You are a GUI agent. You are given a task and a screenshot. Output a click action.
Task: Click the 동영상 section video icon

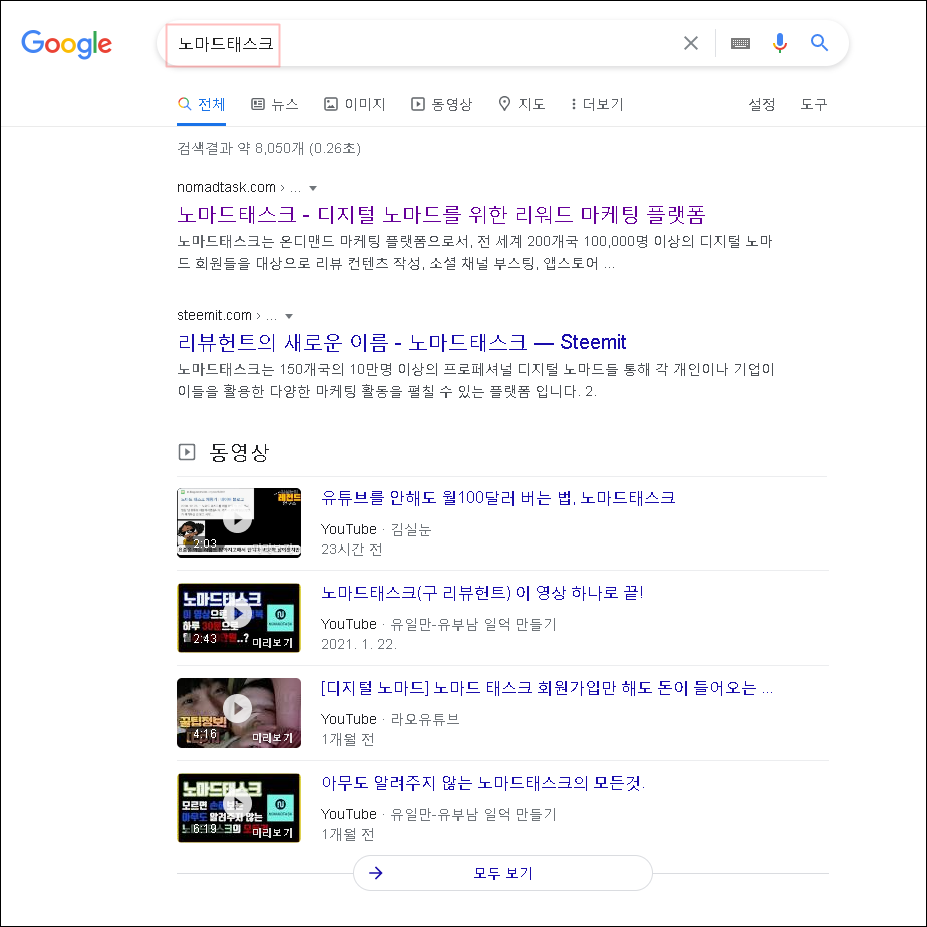(x=187, y=452)
